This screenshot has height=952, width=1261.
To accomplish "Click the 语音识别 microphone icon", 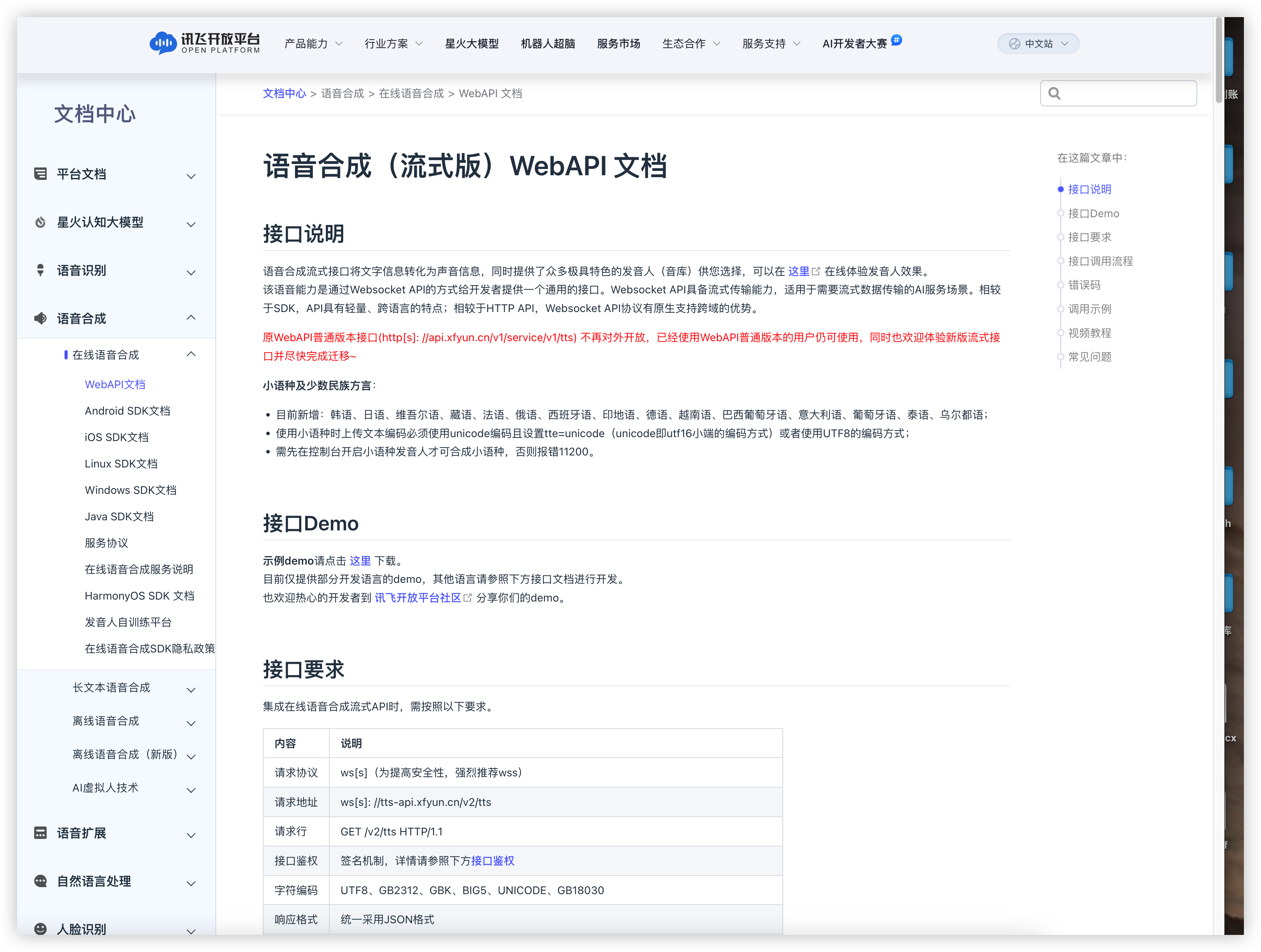I will click(40, 270).
